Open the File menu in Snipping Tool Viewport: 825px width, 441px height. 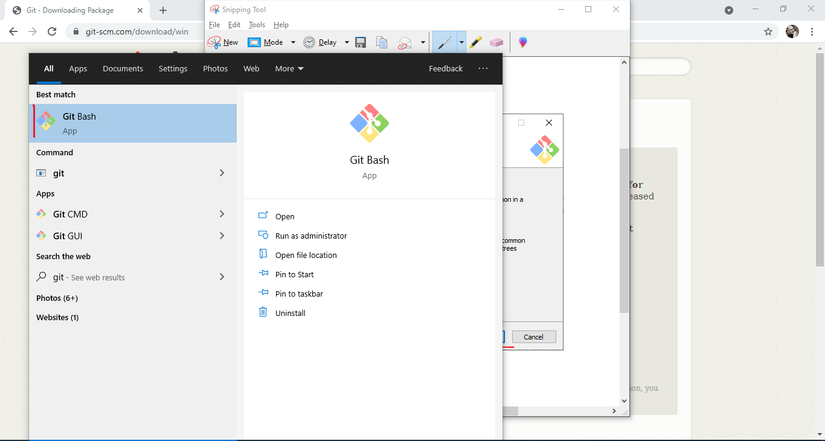(x=214, y=25)
